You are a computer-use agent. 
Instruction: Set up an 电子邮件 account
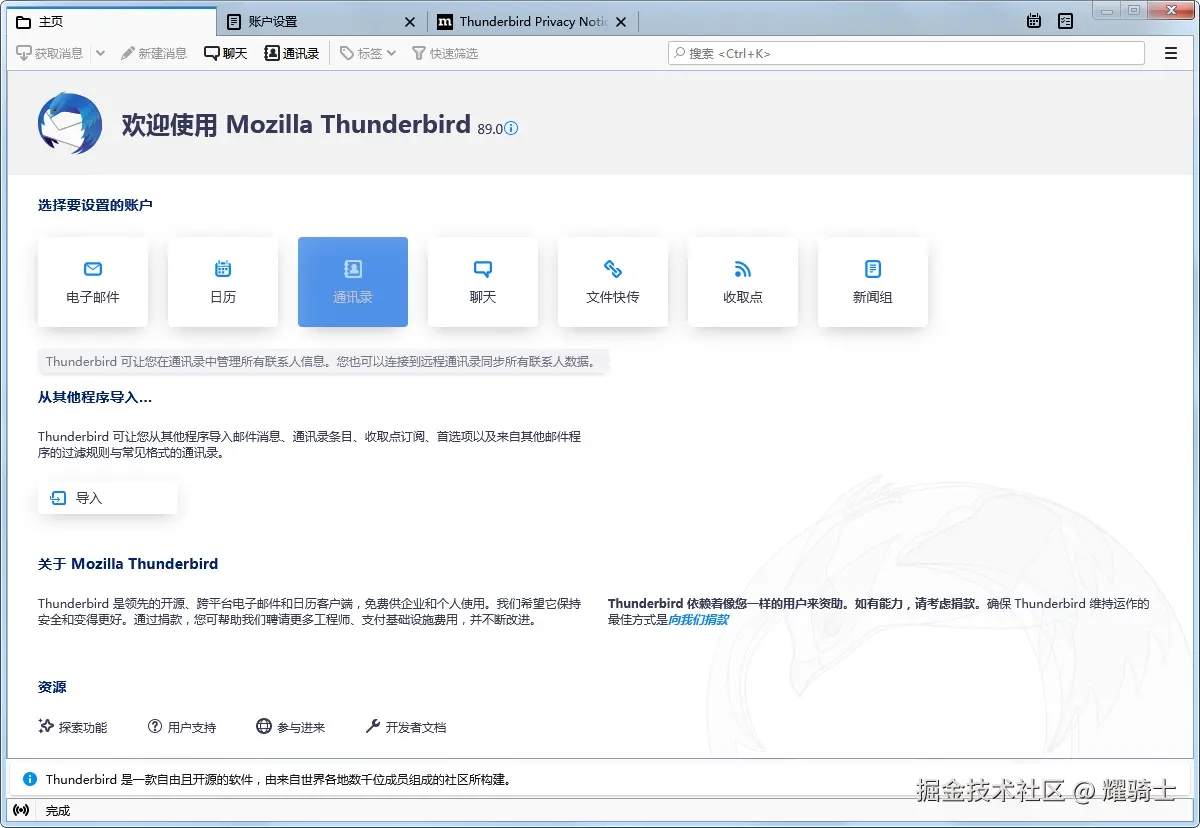[x=93, y=282]
